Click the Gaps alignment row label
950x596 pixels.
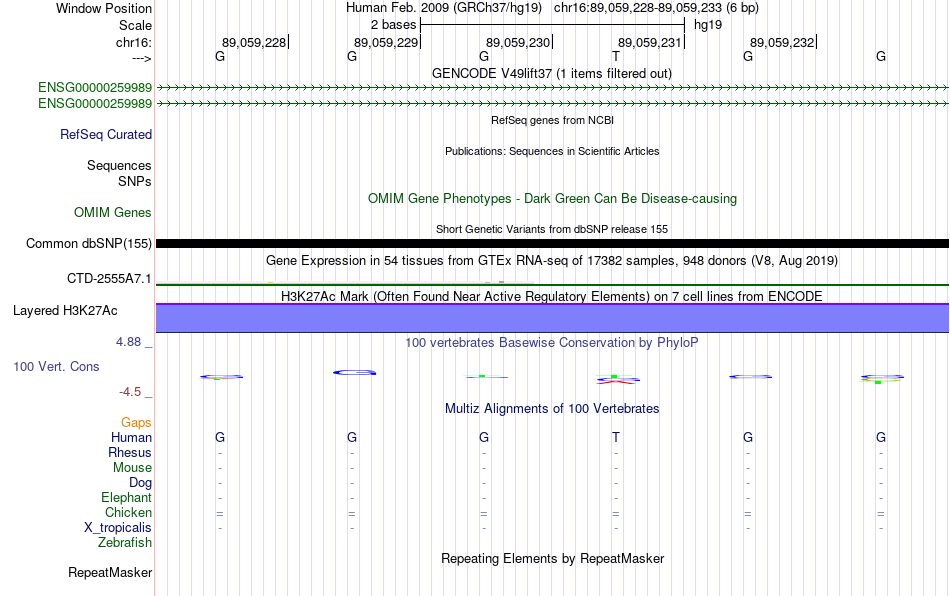(x=136, y=422)
